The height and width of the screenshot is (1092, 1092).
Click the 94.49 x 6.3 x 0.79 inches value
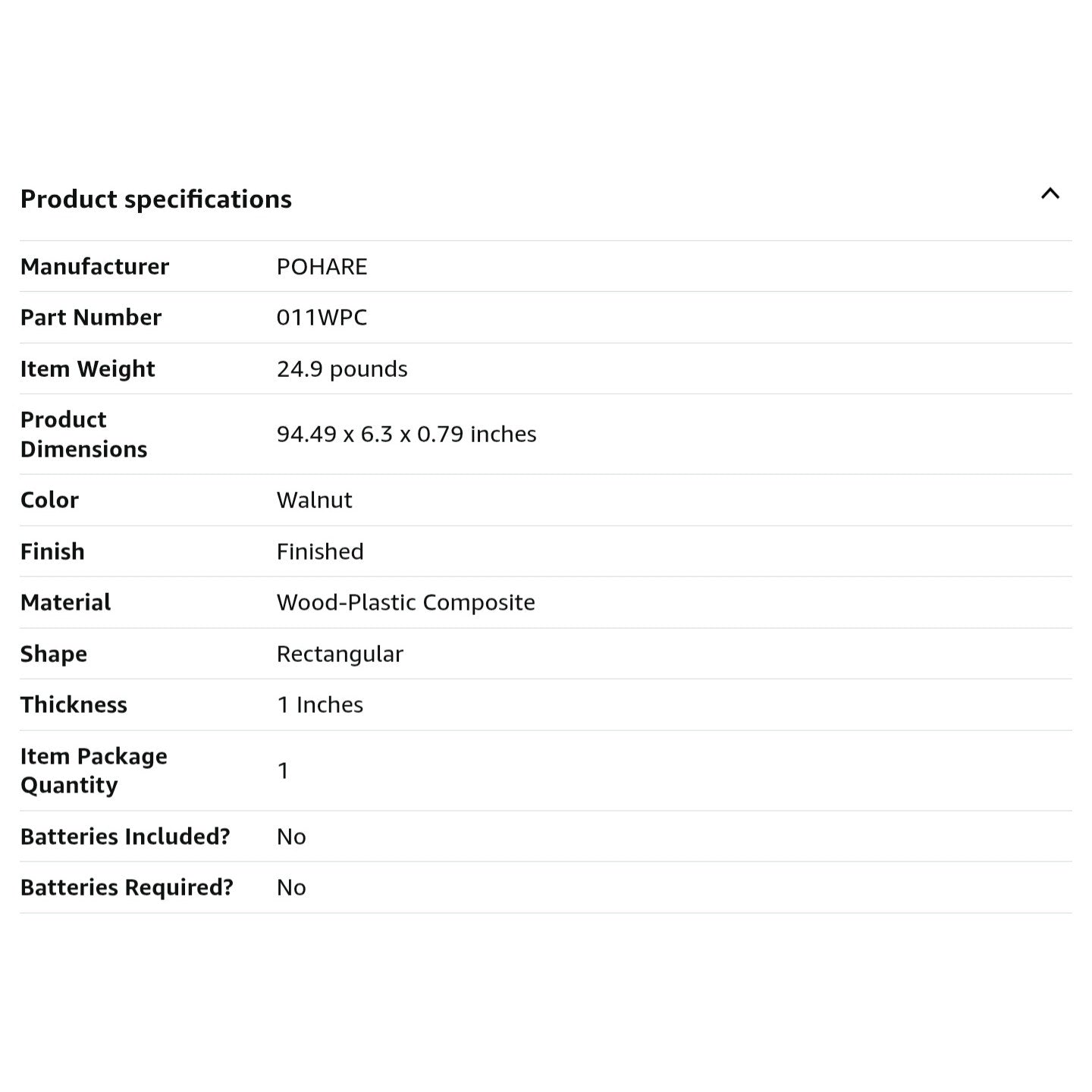(x=406, y=435)
